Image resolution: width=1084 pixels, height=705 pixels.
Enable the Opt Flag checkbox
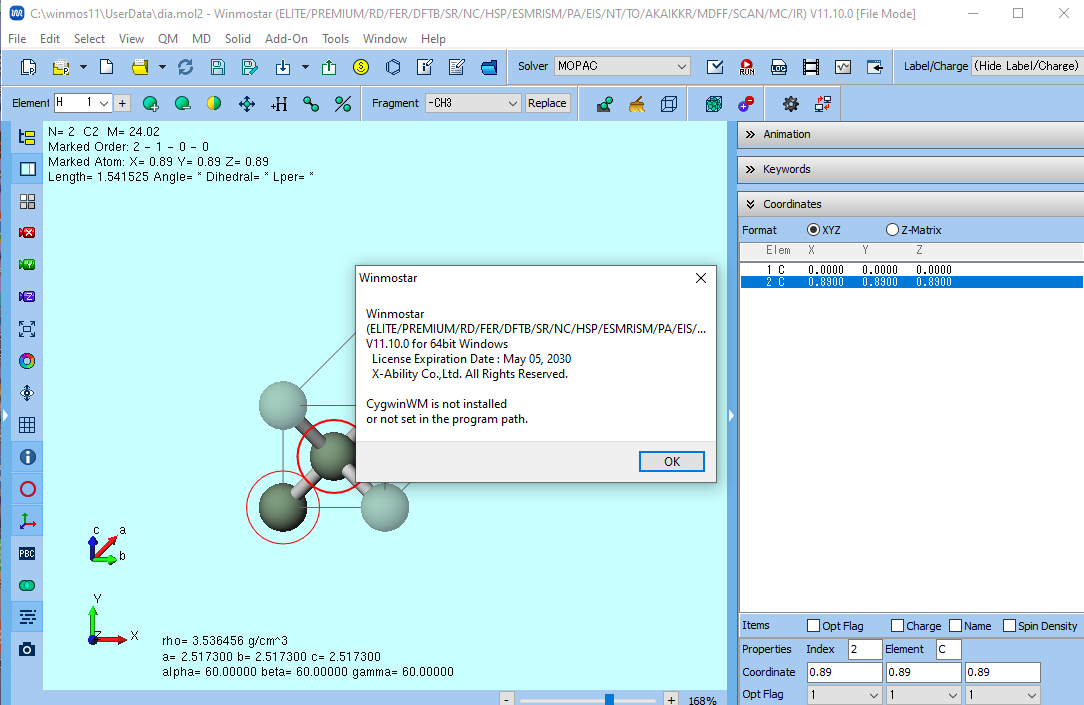point(814,626)
